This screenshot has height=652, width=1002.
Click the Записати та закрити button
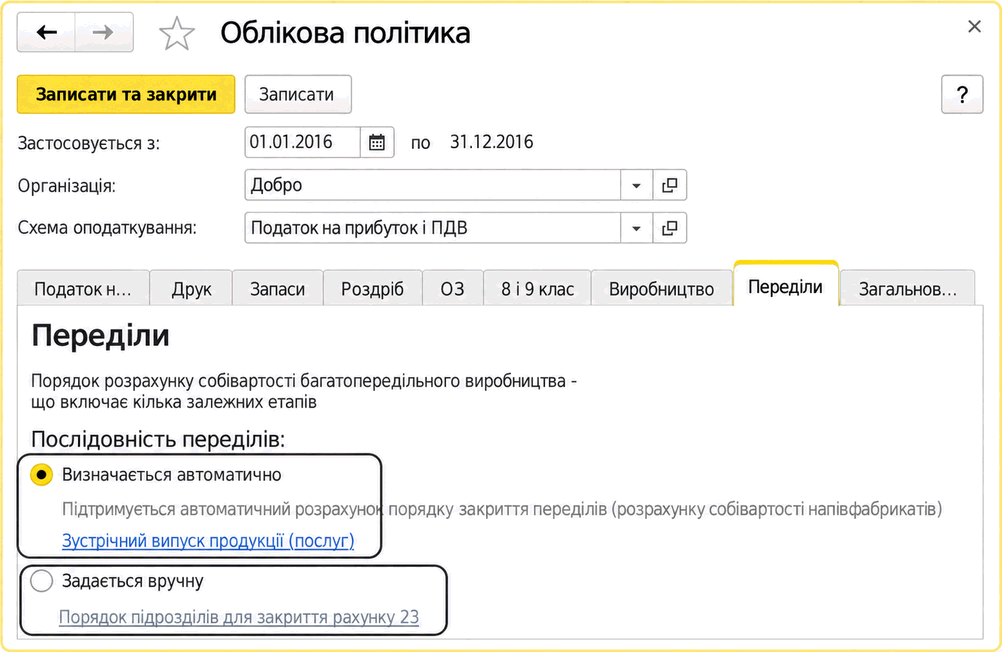pos(126,95)
